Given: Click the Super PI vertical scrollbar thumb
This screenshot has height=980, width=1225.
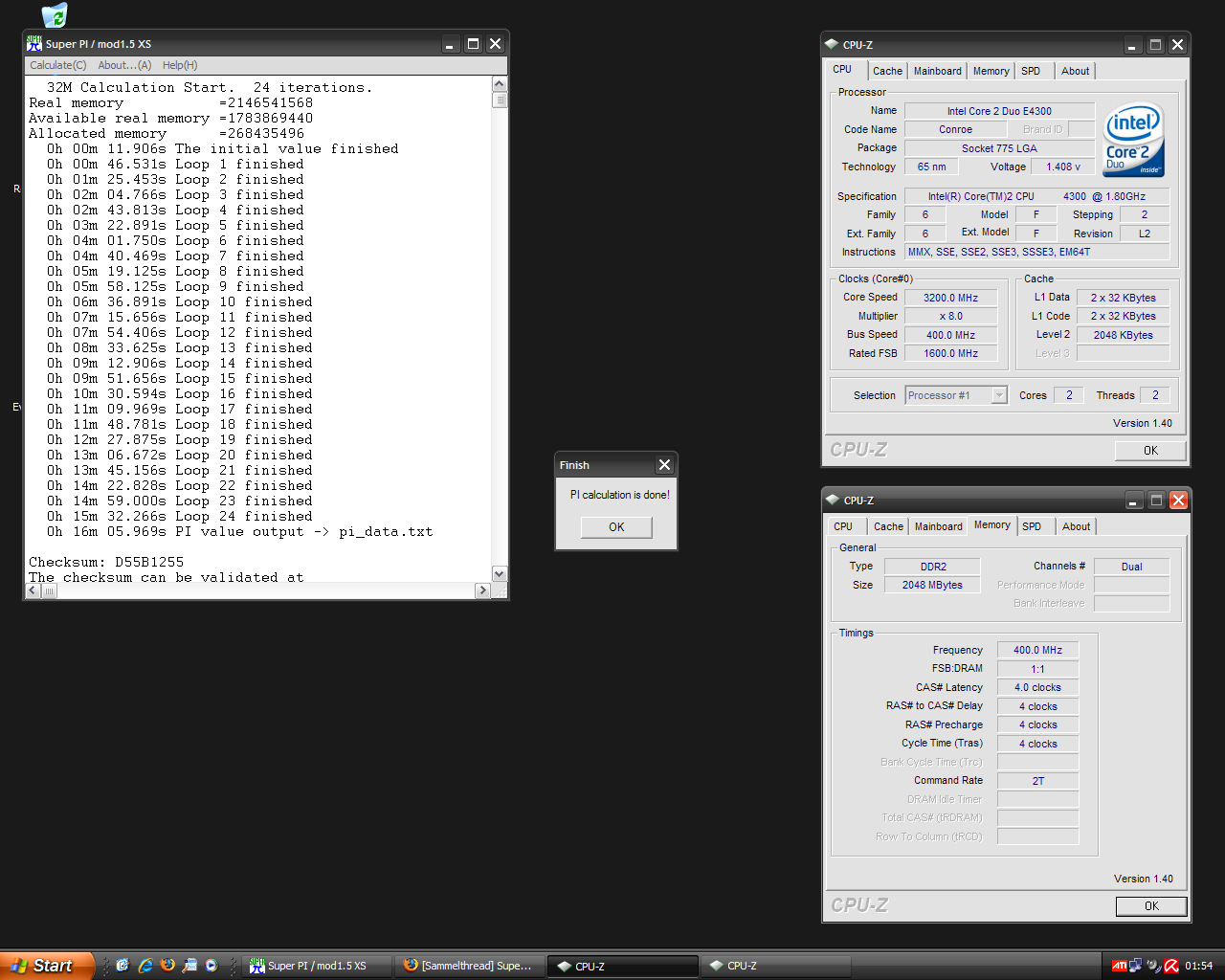Looking at the screenshot, I should pos(499,100).
